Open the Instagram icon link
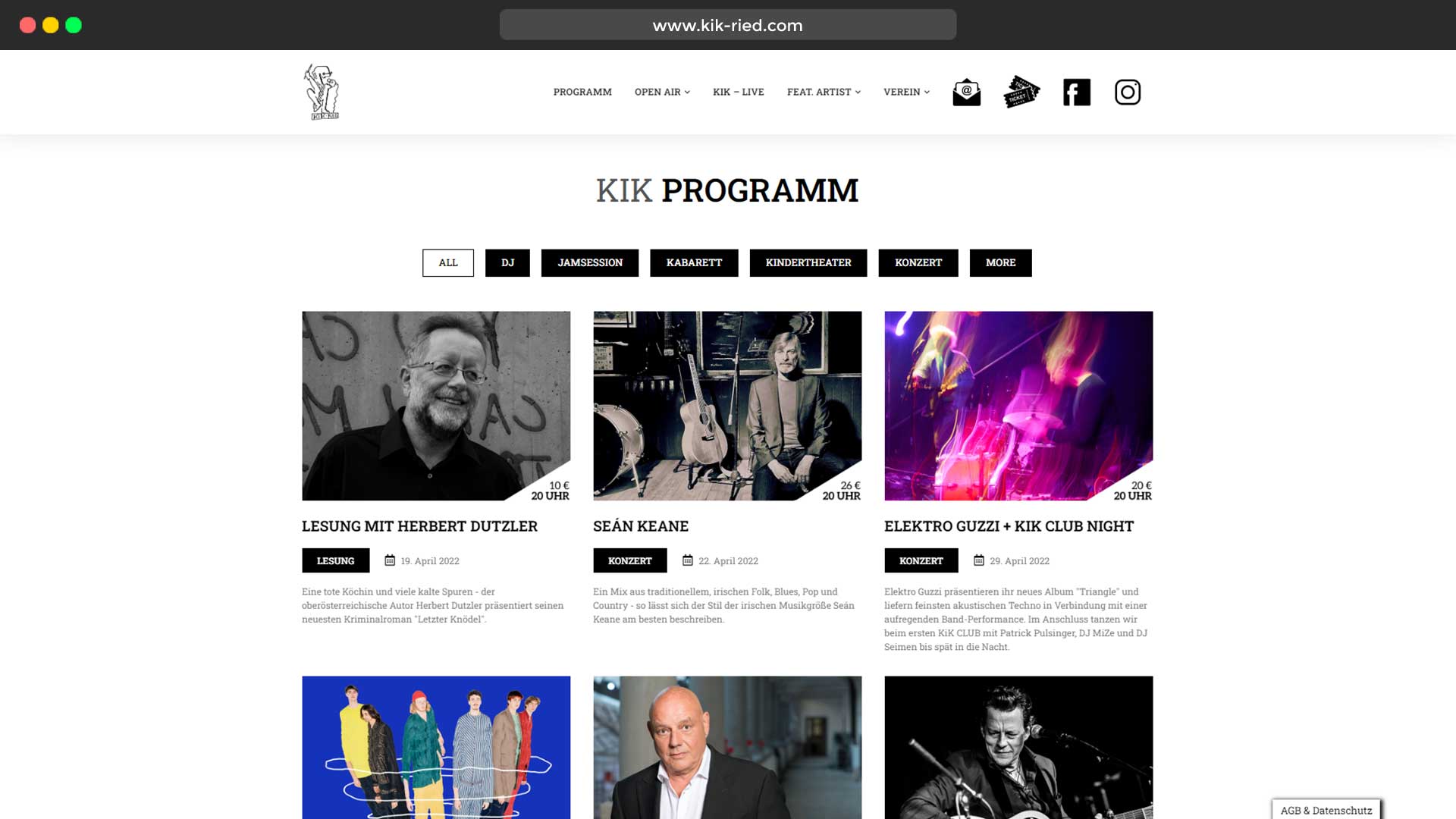The height and width of the screenshot is (819, 1456). pyautogui.click(x=1128, y=92)
